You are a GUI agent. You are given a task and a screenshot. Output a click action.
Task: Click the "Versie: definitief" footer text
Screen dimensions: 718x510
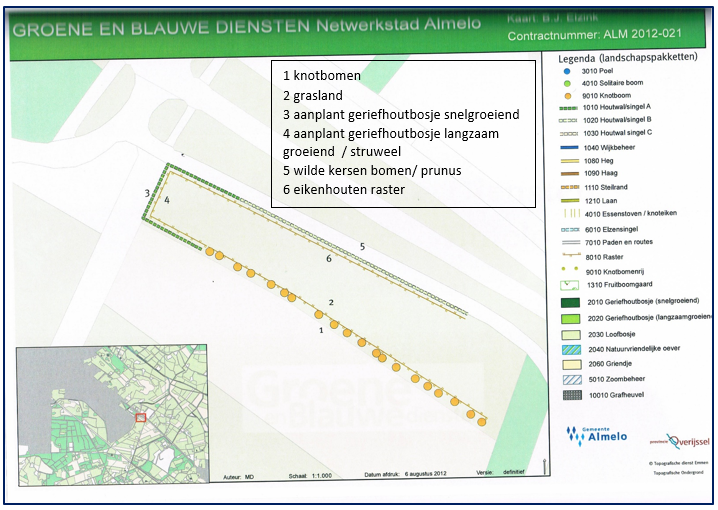tap(500, 472)
